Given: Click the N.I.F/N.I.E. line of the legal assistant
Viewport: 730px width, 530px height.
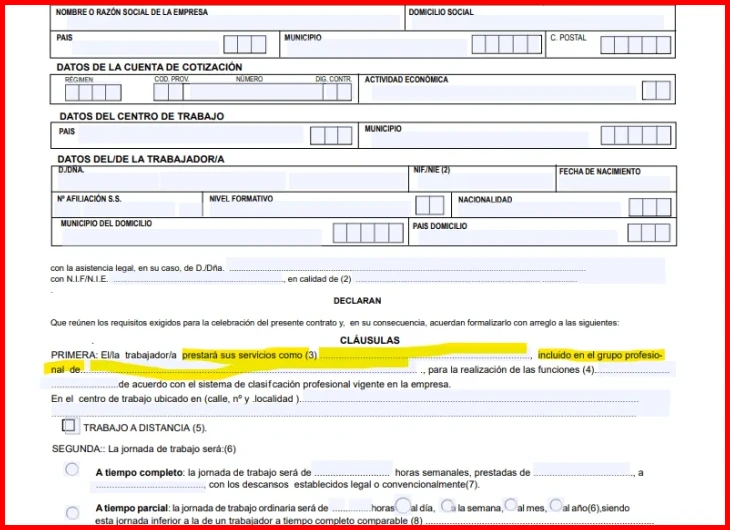Looking at the screenshot, I should click(x=198, y=279).
